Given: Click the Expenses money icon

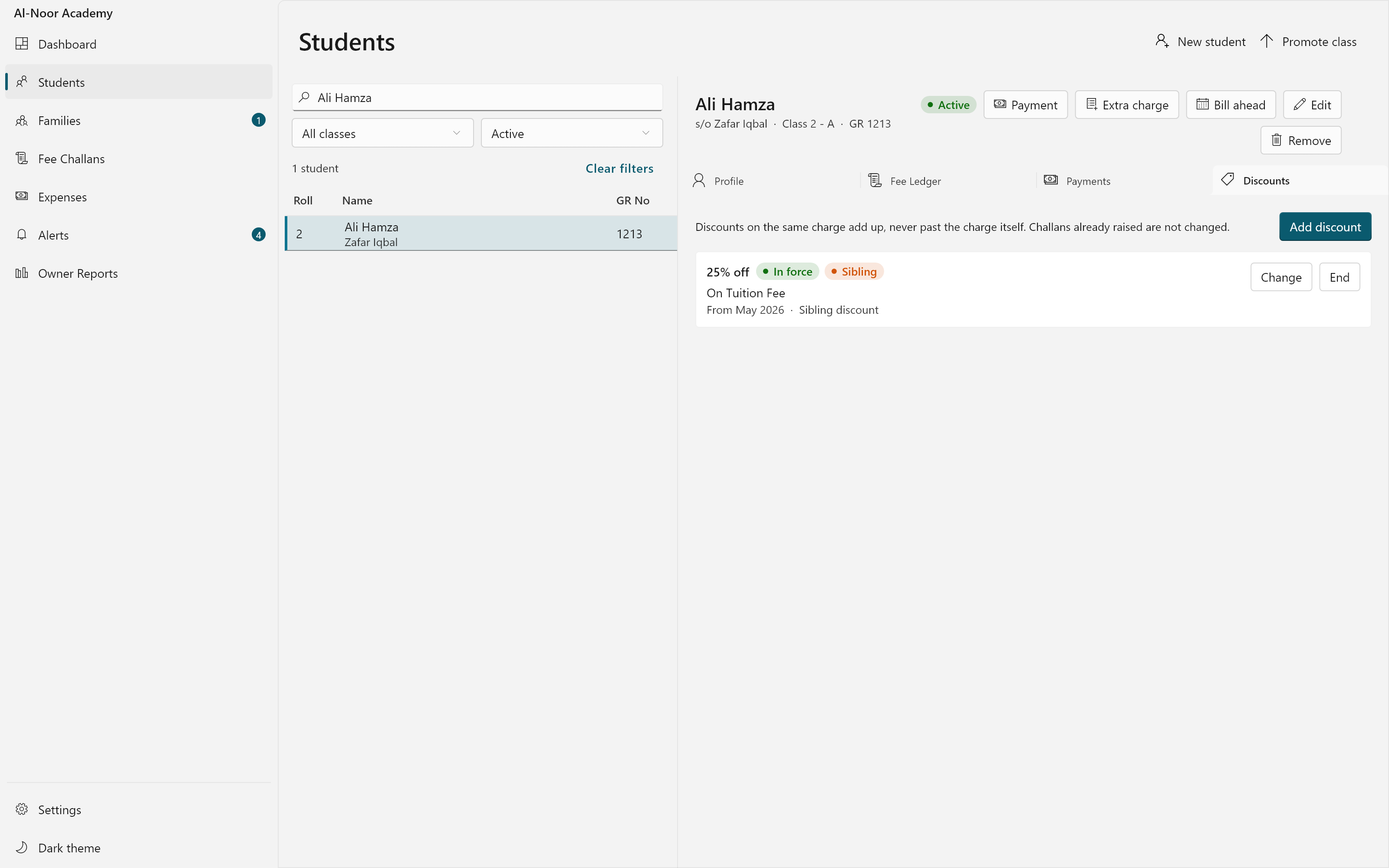Looking at the screenshot, I should (22, 196).
